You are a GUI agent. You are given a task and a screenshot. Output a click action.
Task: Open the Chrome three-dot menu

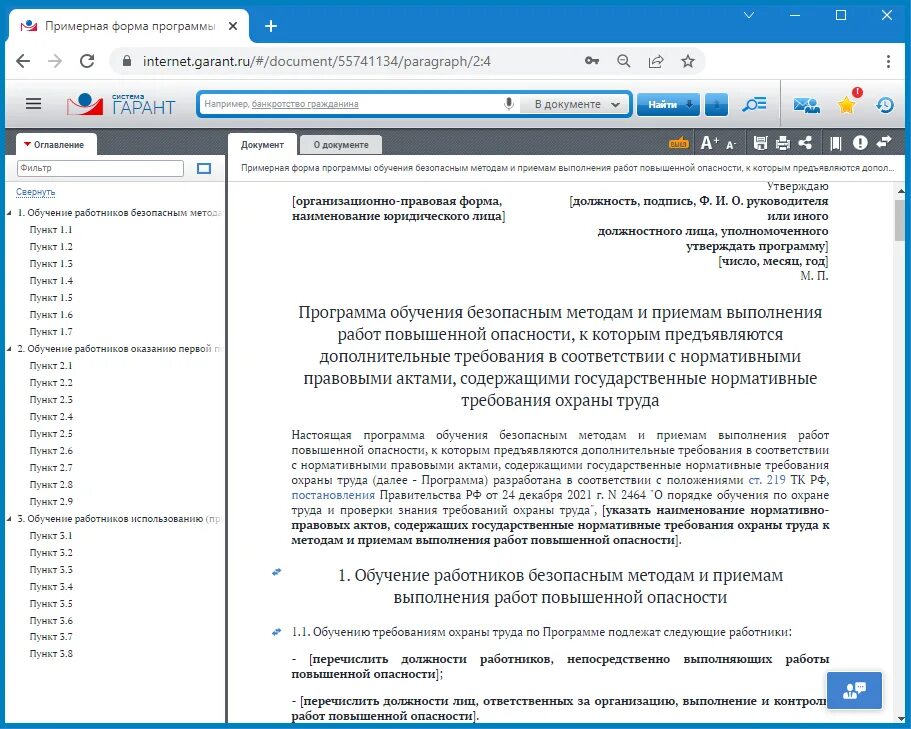click(x=888, y=61)
